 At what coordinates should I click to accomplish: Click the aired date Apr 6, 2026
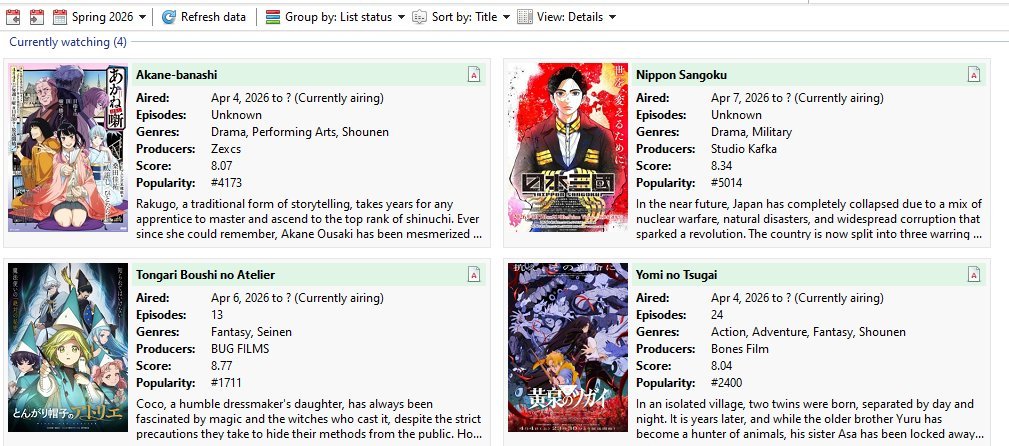pos(241,299)
